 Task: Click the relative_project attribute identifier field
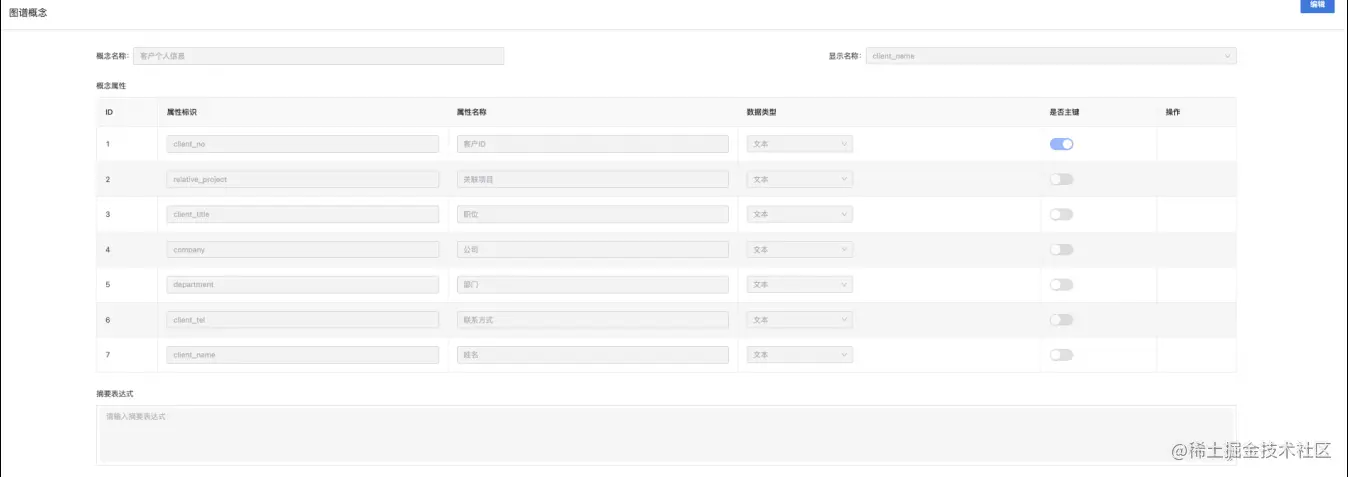coord(303,179)
